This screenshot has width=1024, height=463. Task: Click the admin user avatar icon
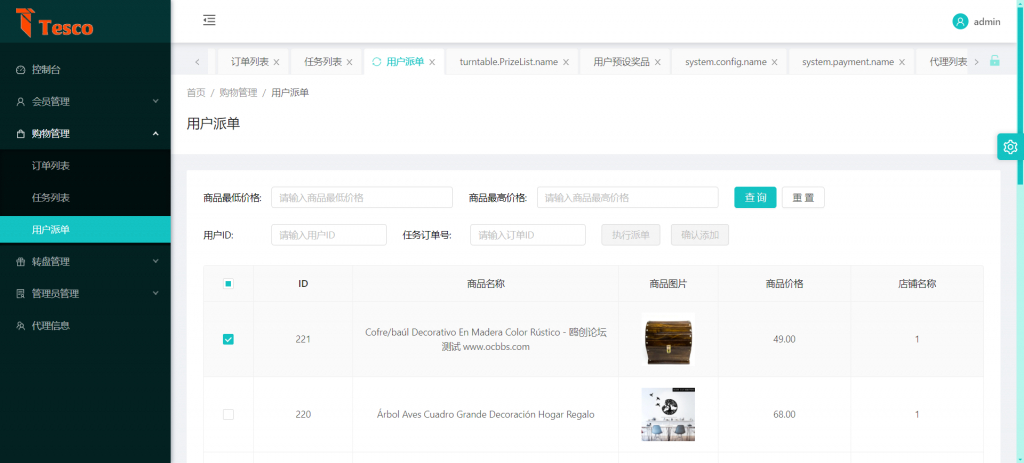(x=960, y=21)
